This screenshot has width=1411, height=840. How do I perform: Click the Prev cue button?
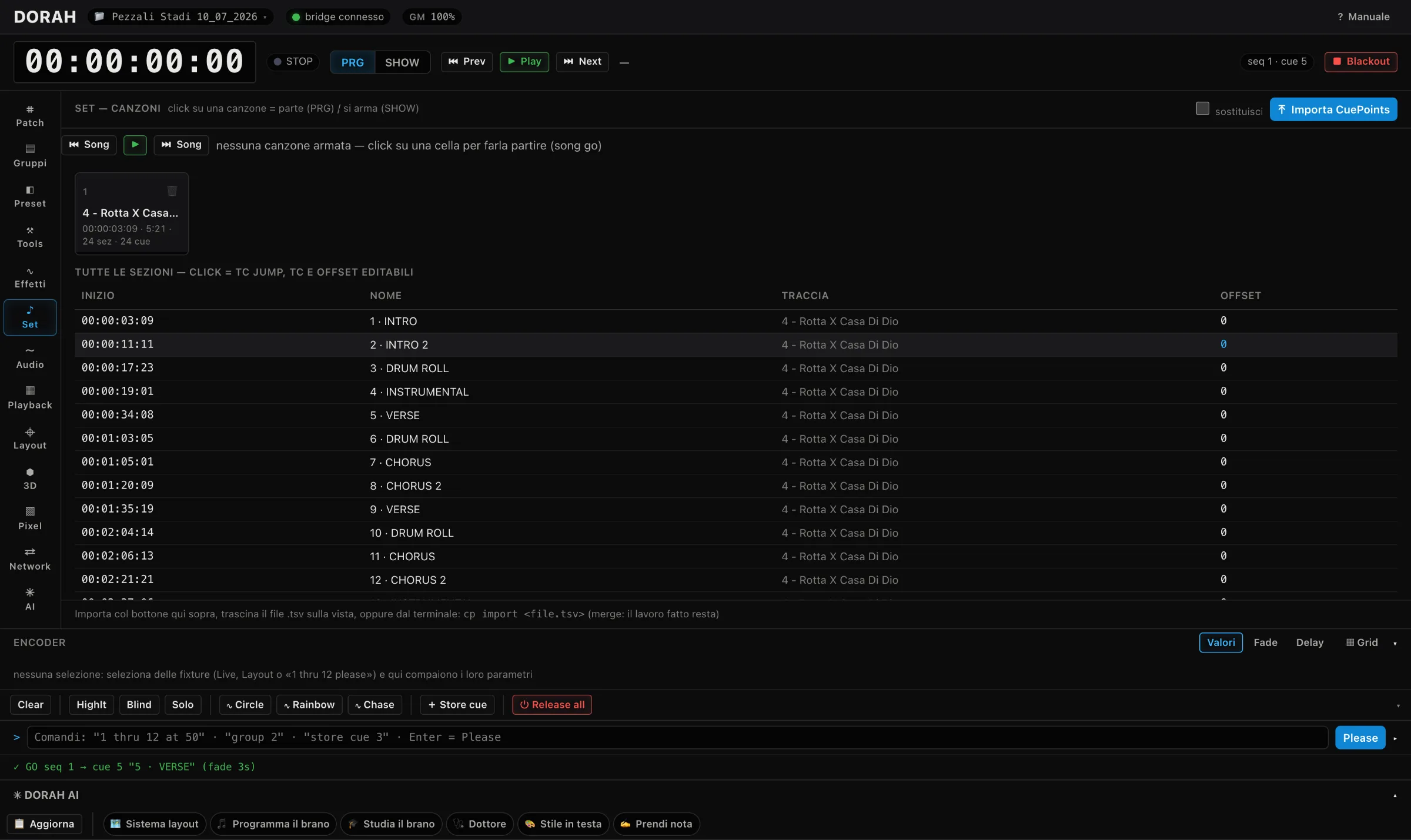[467, 62]
